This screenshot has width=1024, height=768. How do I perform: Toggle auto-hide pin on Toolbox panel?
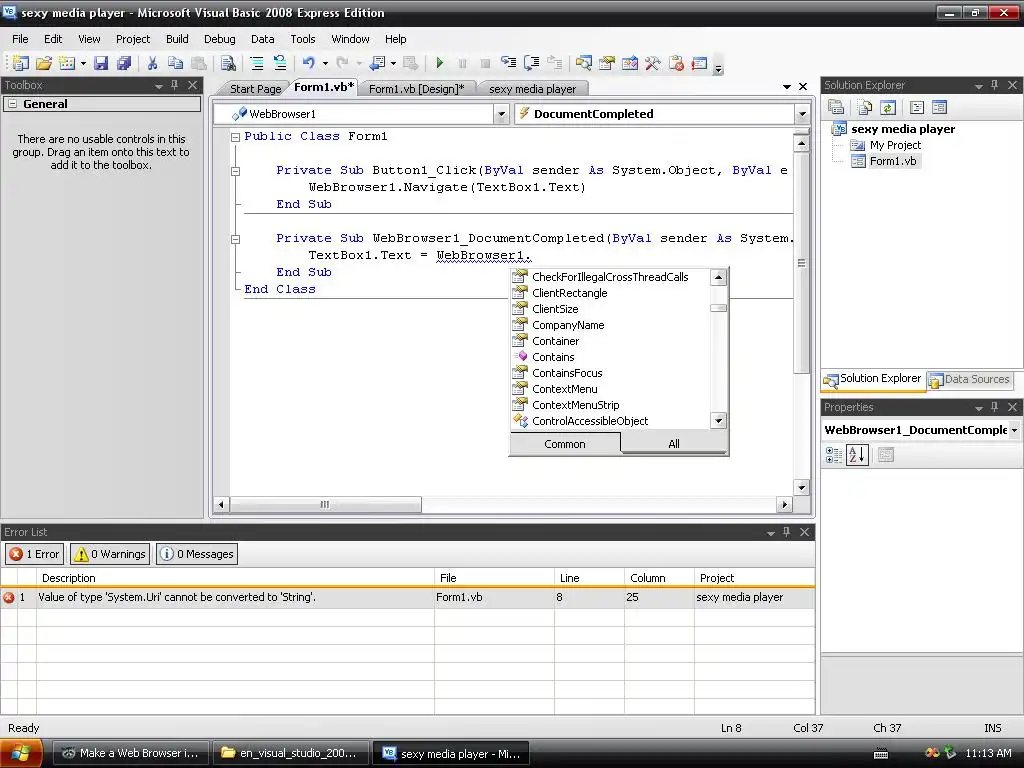click(175, 85)
